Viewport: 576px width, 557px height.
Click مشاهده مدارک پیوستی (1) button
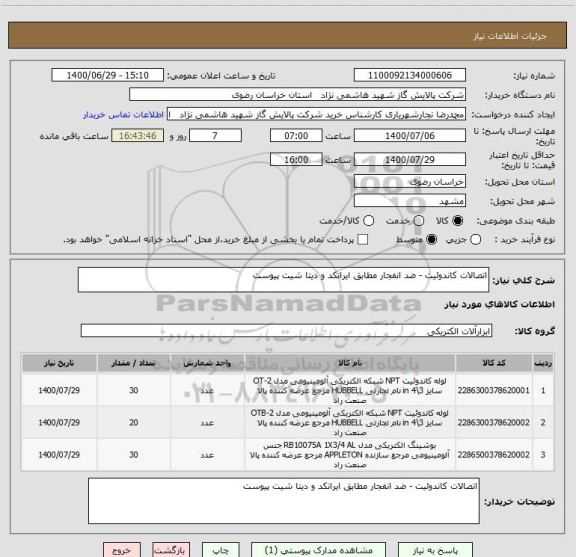pos(318,550)
